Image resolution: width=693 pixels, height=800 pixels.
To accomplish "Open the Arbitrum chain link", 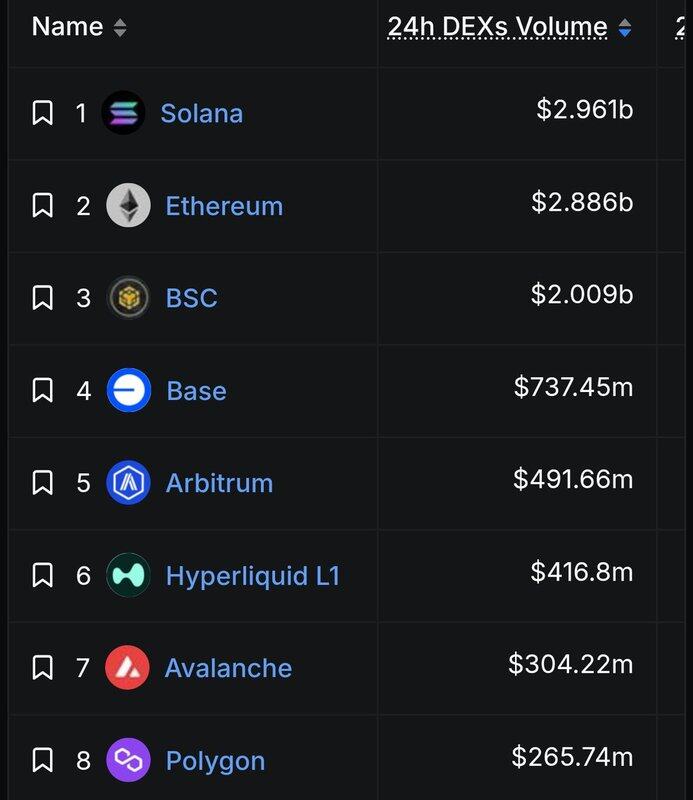I will (x=219, y=483).
